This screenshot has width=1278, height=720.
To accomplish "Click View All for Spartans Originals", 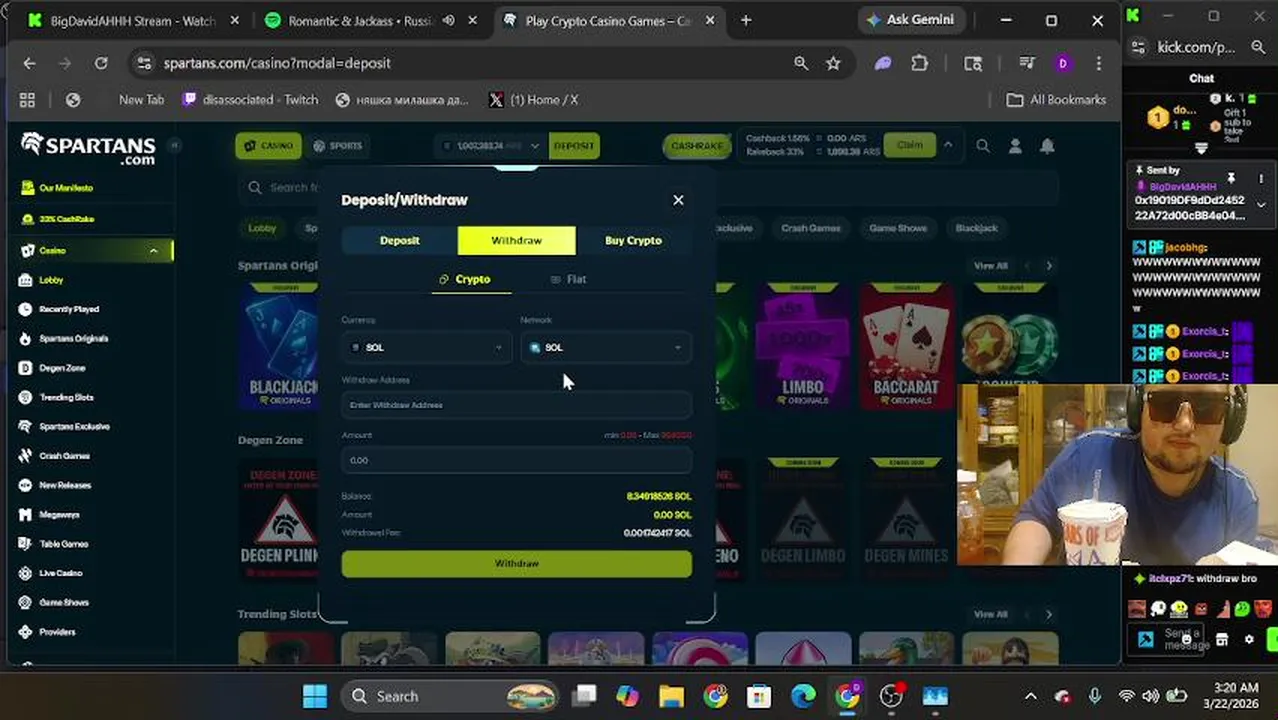I will [x=990, y=266].
